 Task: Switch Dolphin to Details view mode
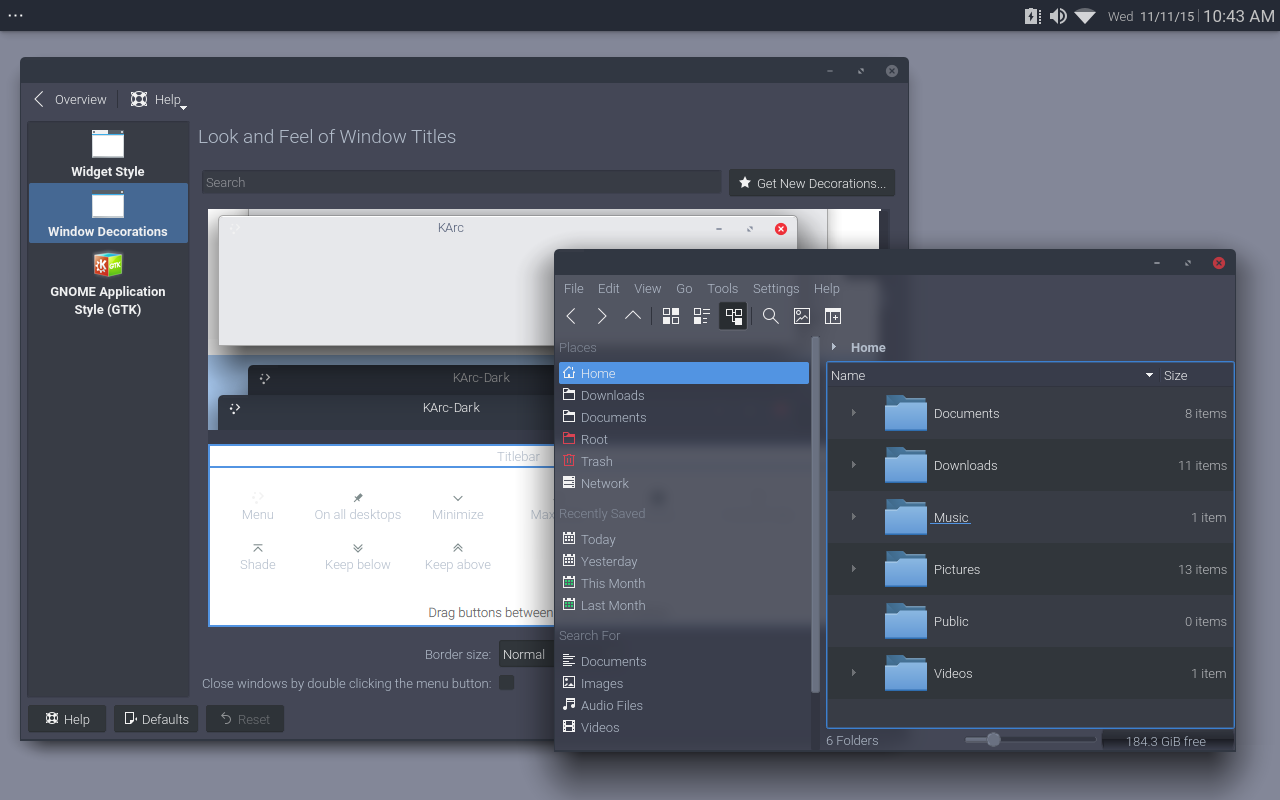tap(733, 316)
